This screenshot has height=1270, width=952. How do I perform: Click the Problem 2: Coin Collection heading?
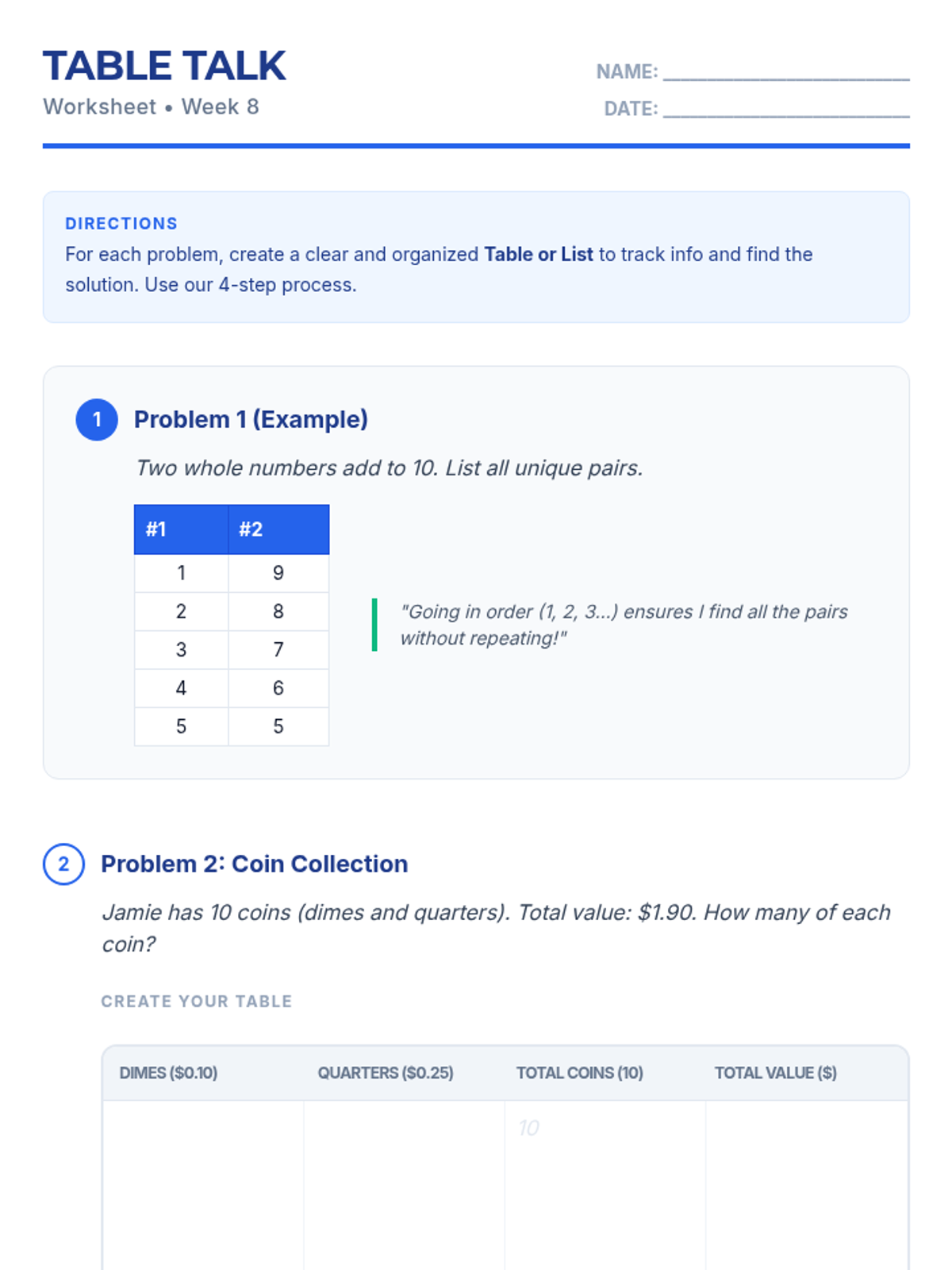pos(254,864)
